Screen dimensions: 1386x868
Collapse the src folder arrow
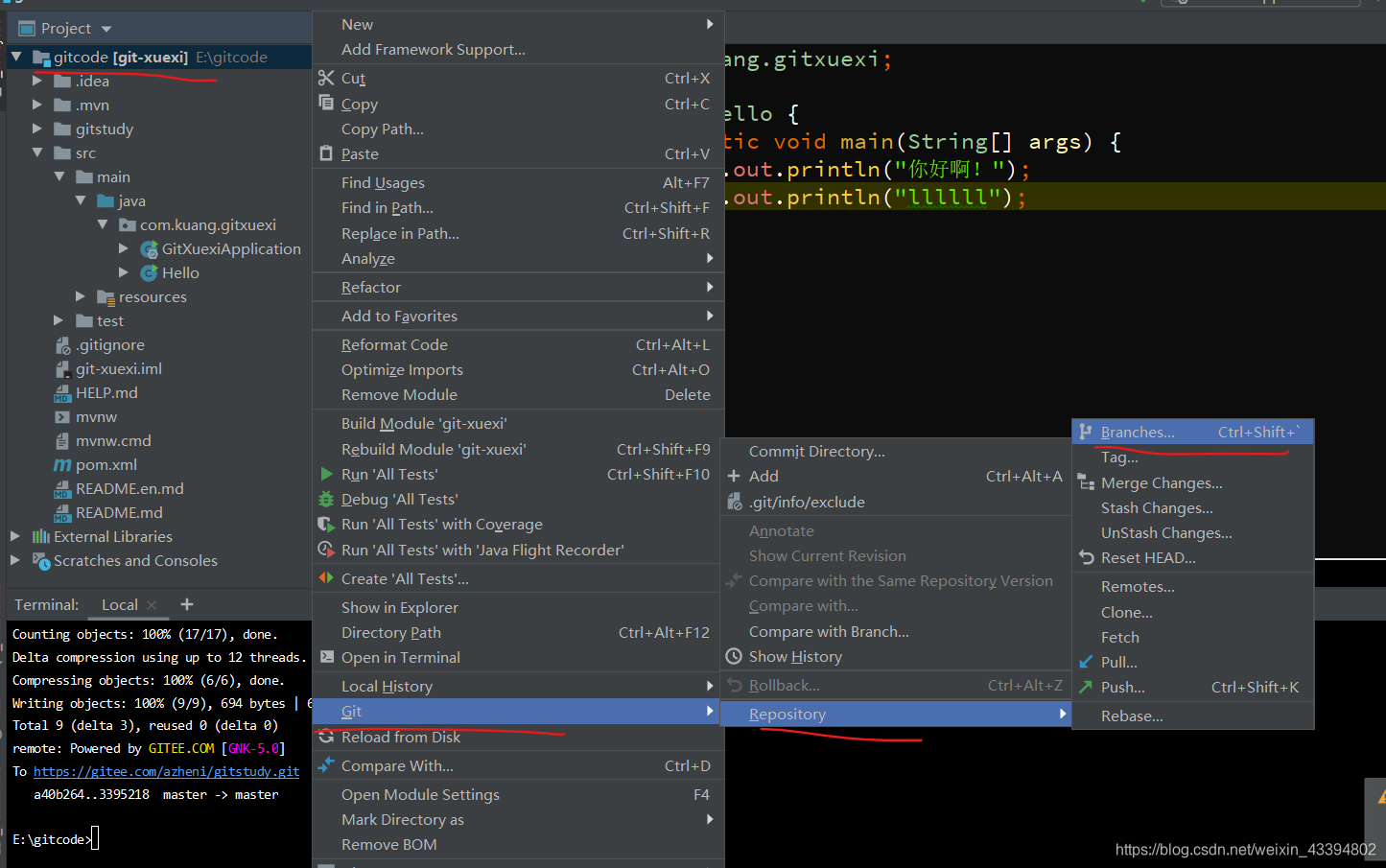click(37, 152)
